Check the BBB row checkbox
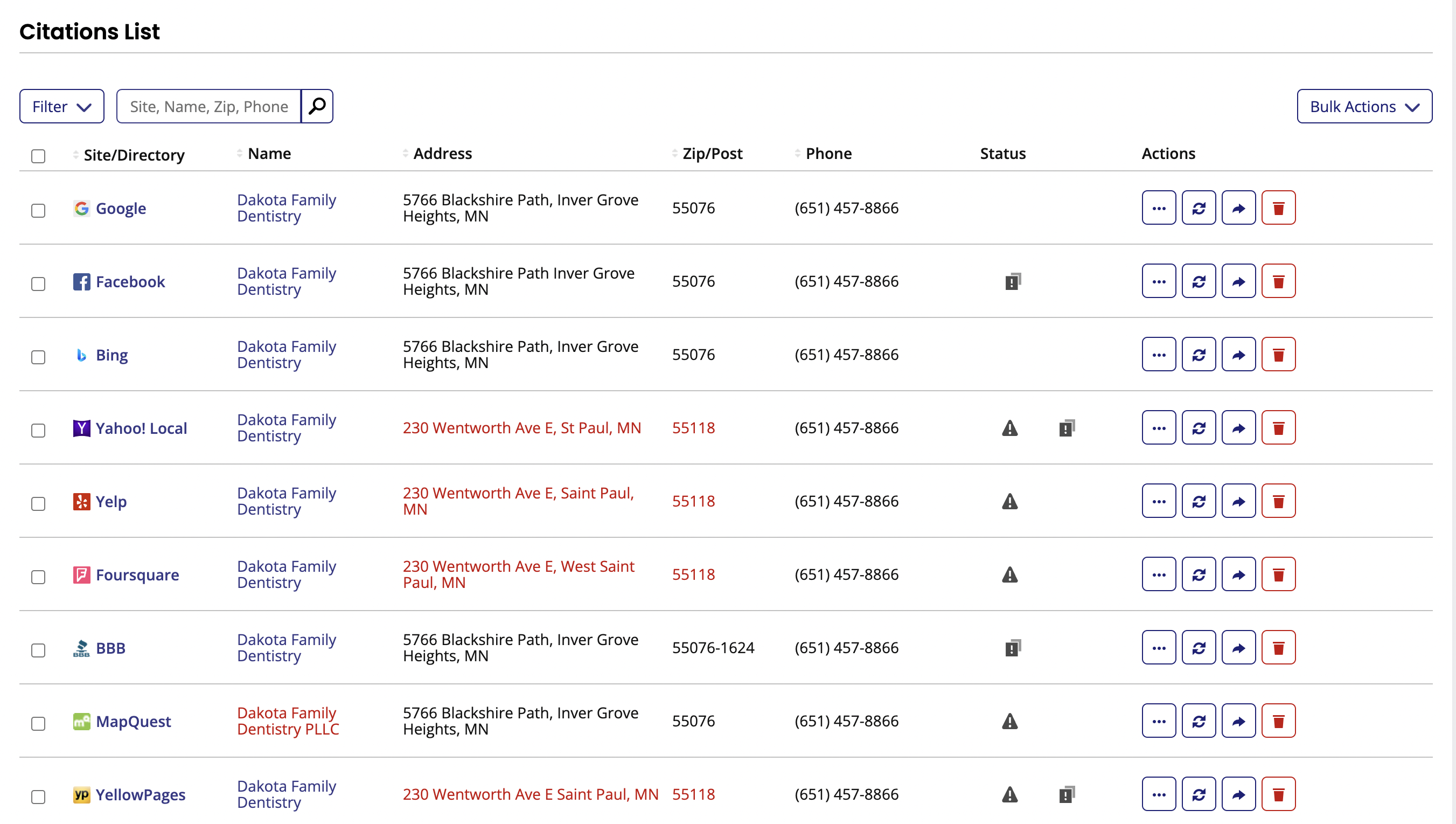Screen dimensions: 1456x824 tap(38, 650)
